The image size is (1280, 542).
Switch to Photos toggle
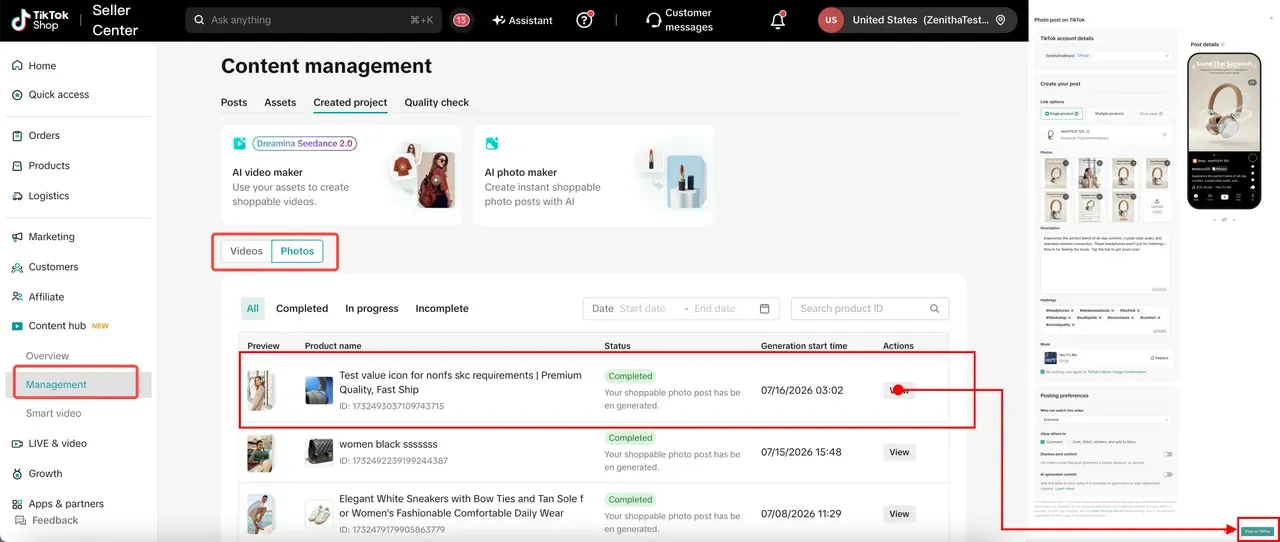tap(297, 251)
